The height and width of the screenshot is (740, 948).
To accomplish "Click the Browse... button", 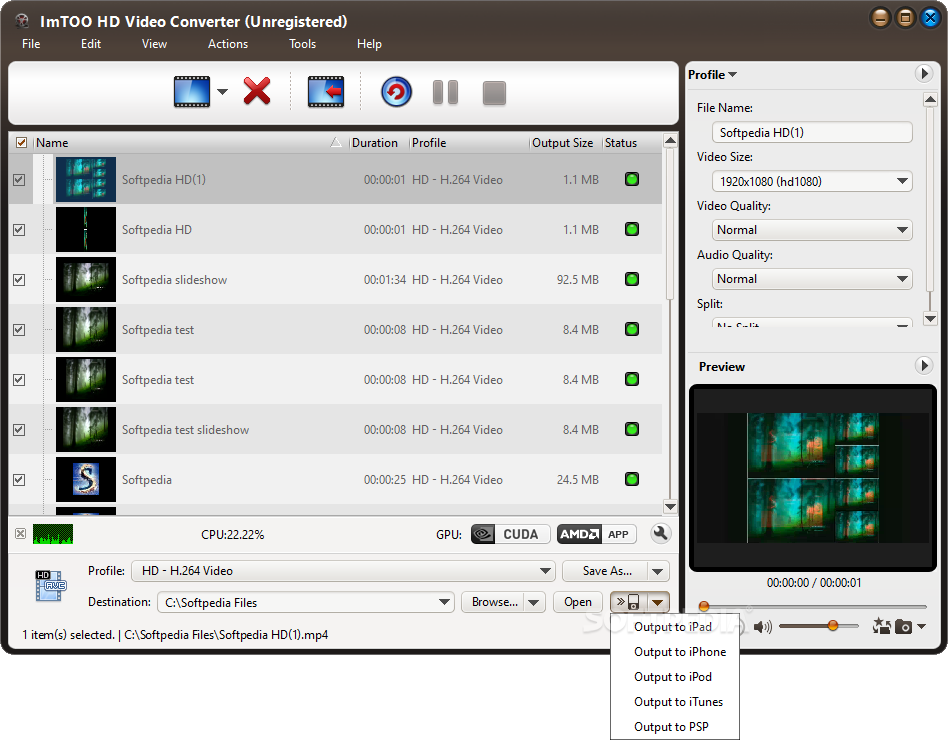I will click(x=493, y=602).
